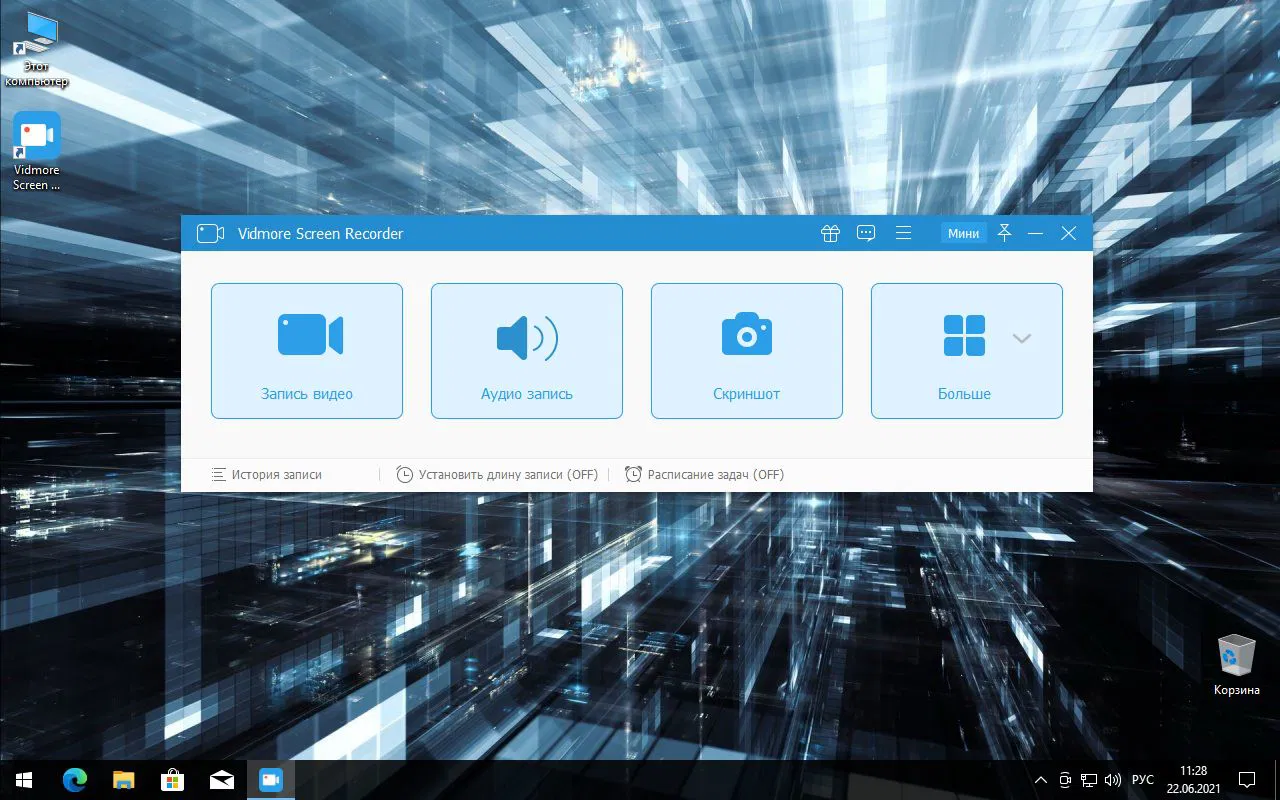Minimize the Vidmore Screen Recorder window

click(x=1036, y=233)
